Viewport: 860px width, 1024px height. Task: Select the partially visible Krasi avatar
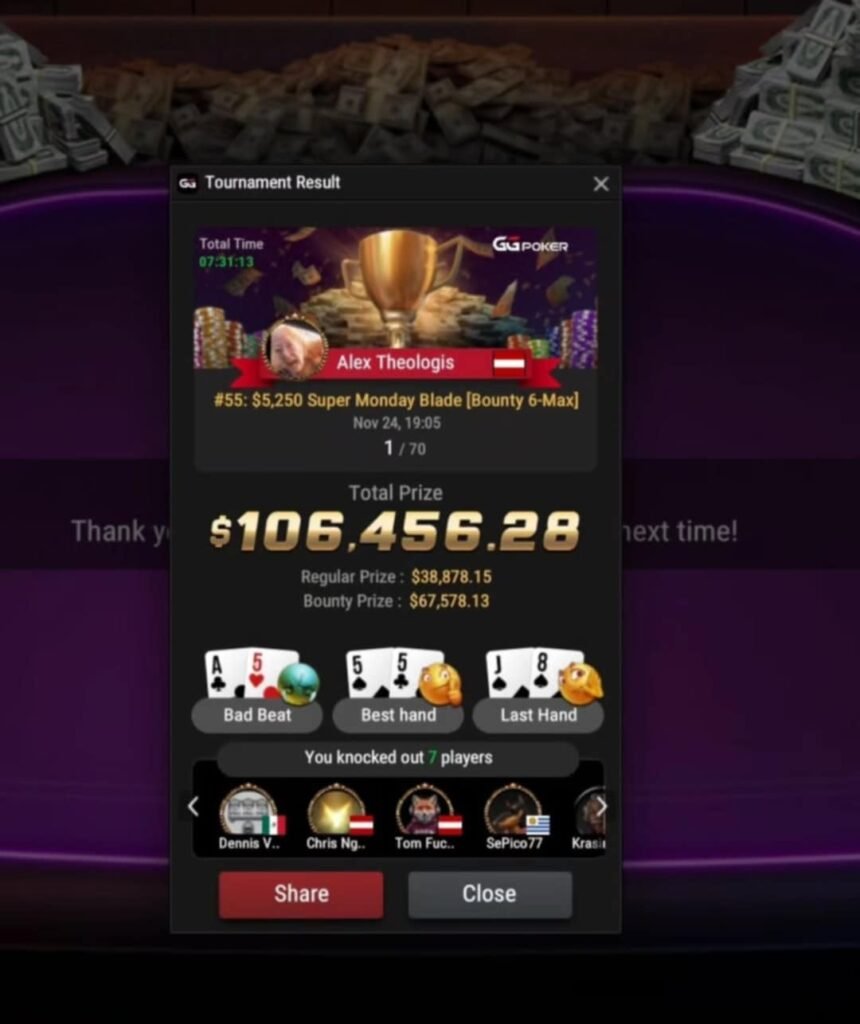pyautogui.click(x=590, y=812)
